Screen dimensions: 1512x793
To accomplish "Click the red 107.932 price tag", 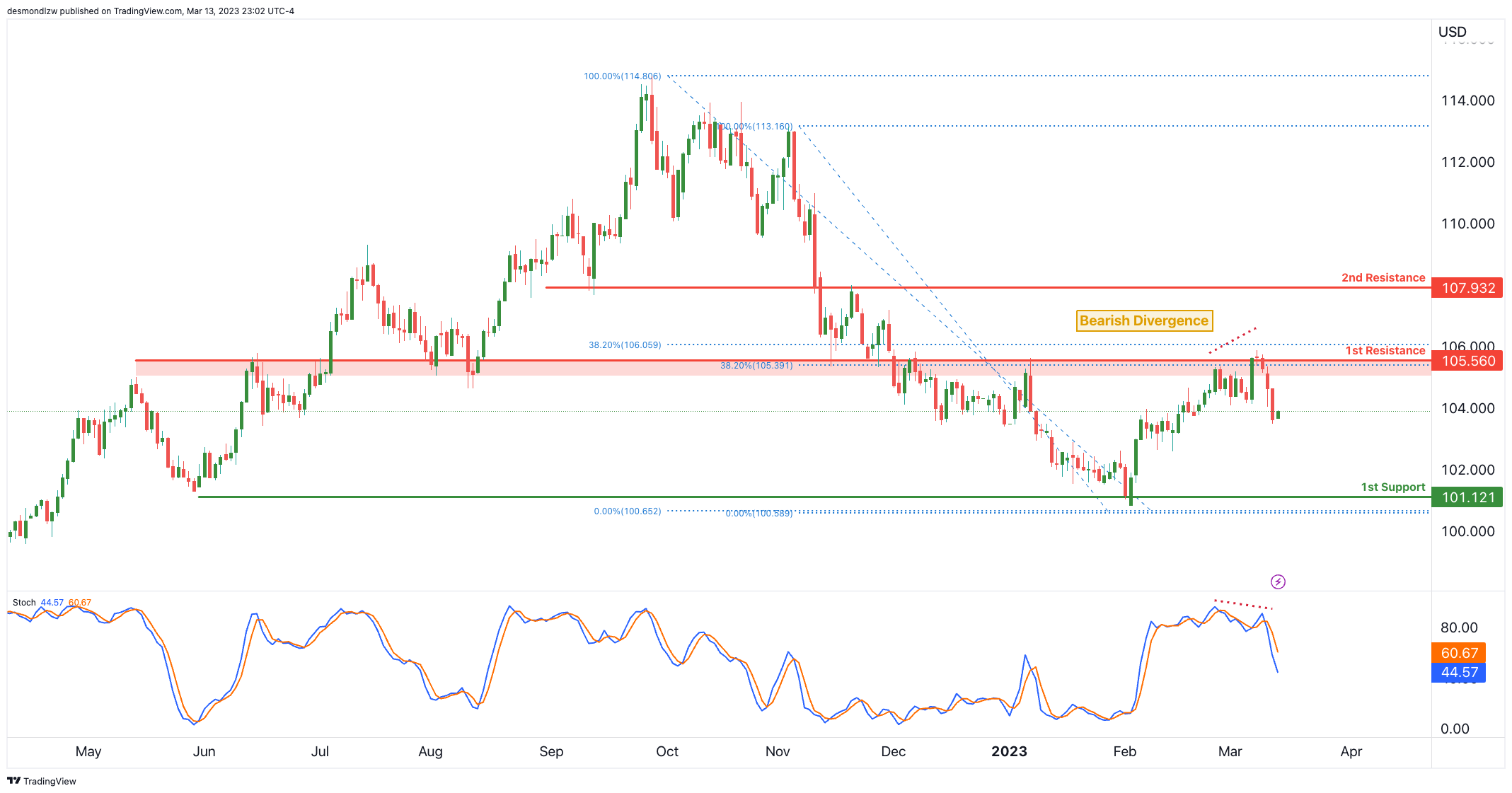I will click(x=1467, y=288).
